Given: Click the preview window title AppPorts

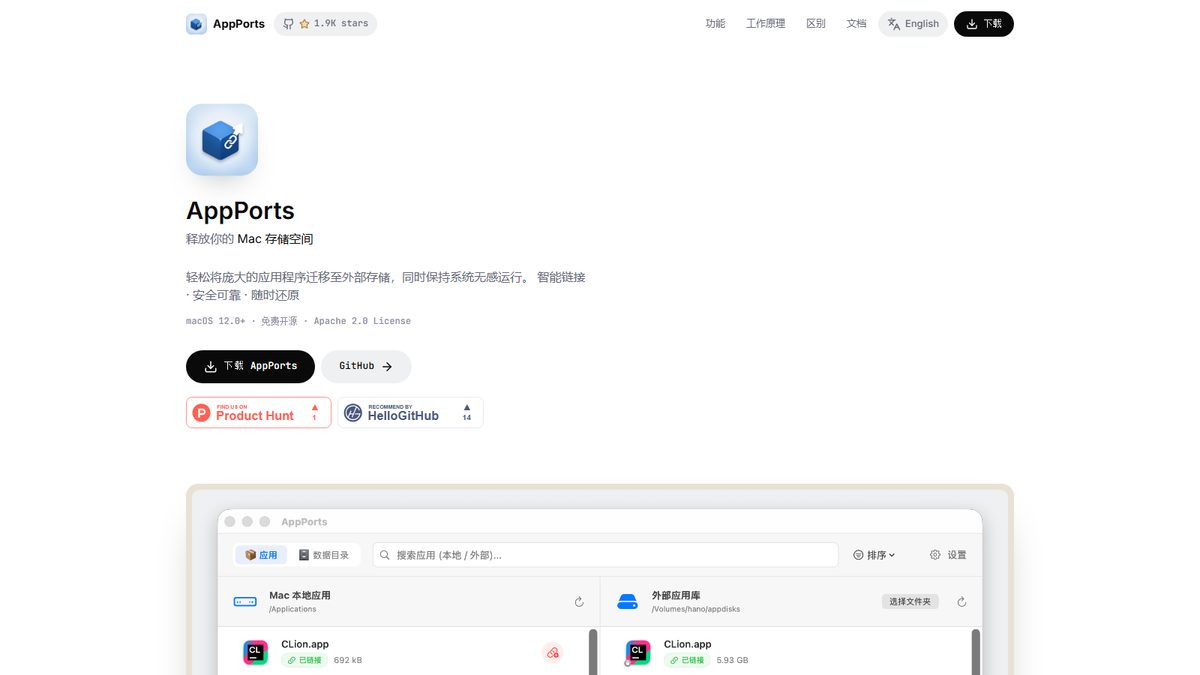Looking at the screenshot, I should pyautogui.click(x=304, y=522).
